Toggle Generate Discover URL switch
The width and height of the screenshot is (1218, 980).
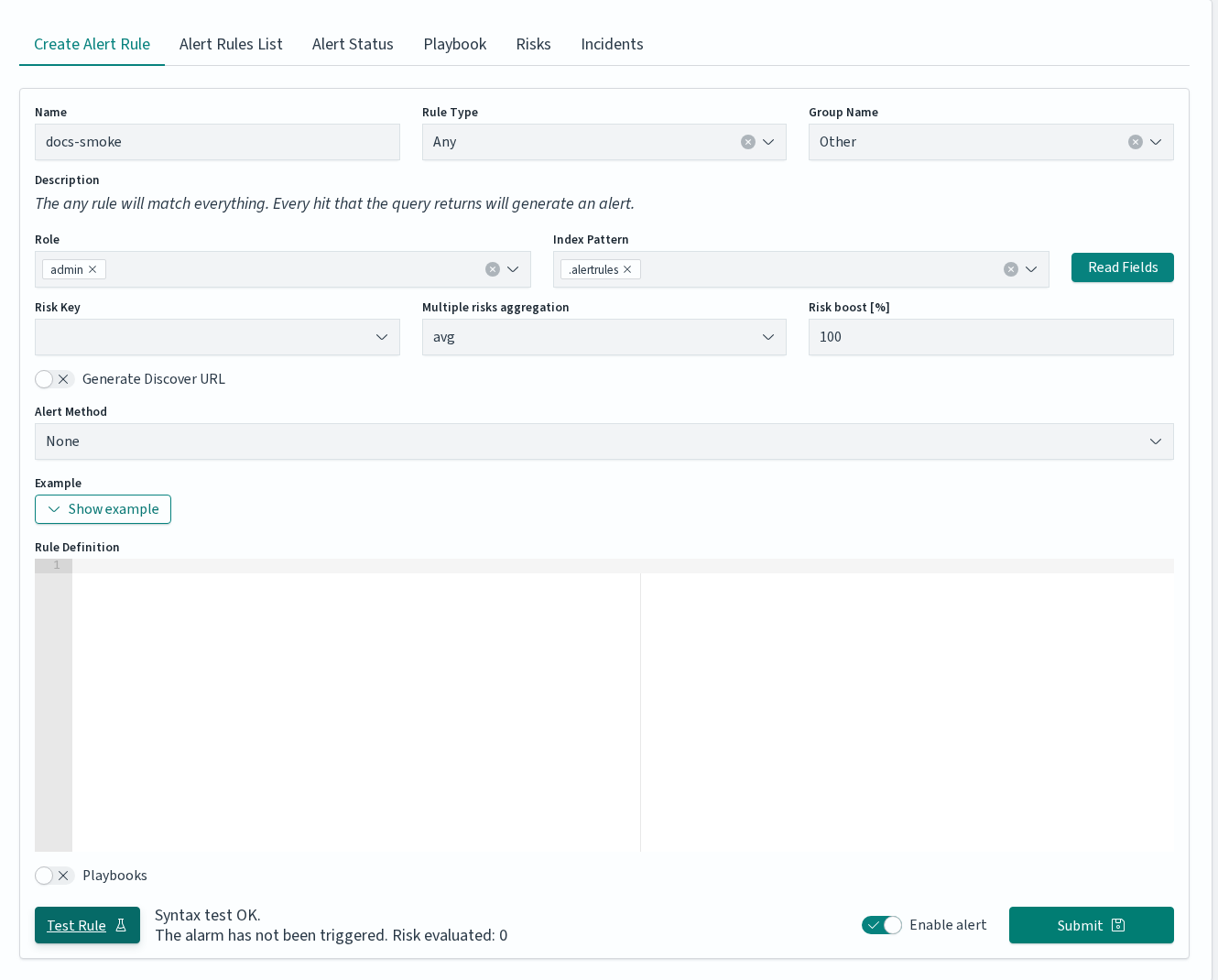54,379
